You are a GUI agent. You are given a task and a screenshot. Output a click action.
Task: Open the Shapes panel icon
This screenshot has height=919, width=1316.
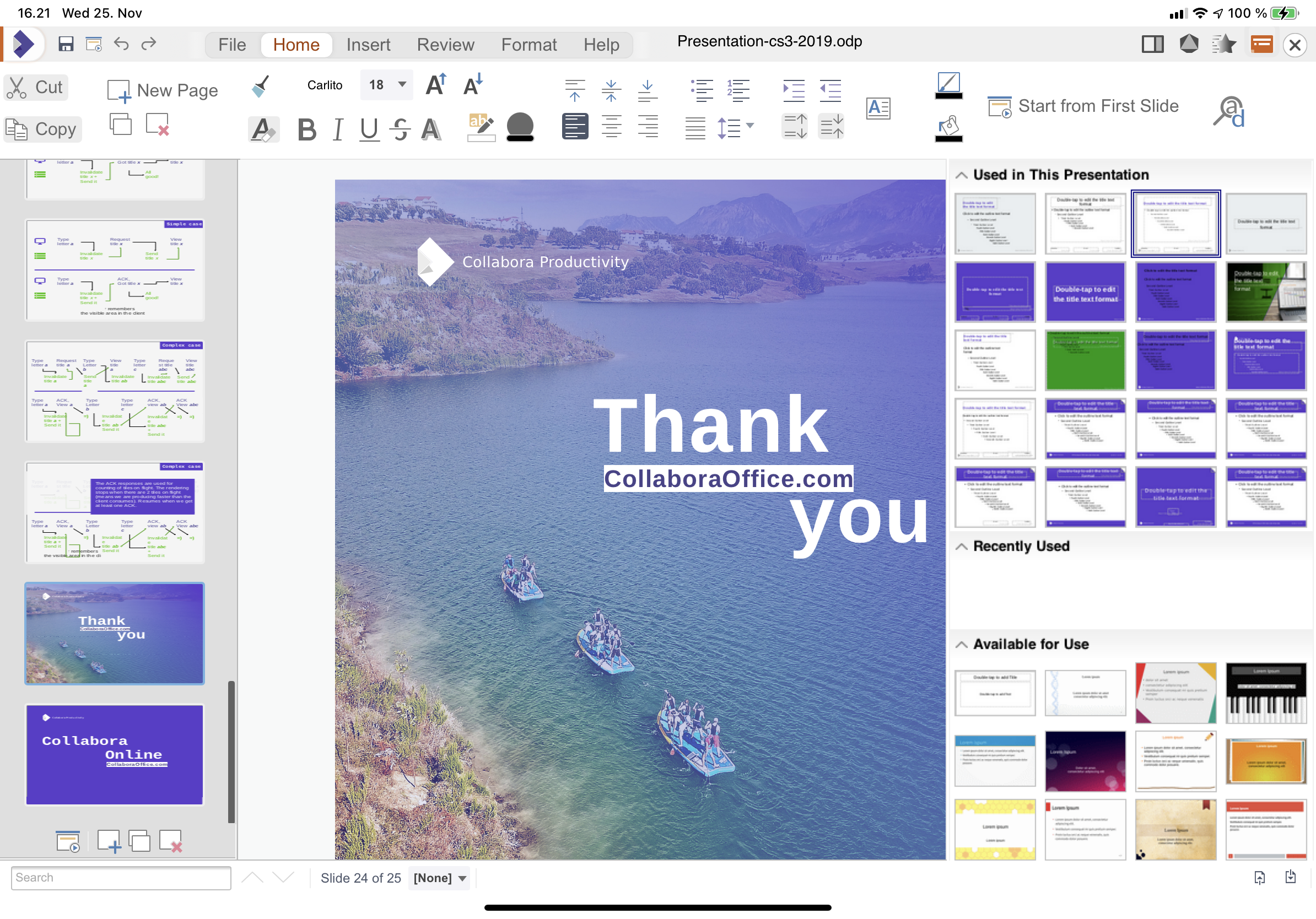click(1189, 44)
